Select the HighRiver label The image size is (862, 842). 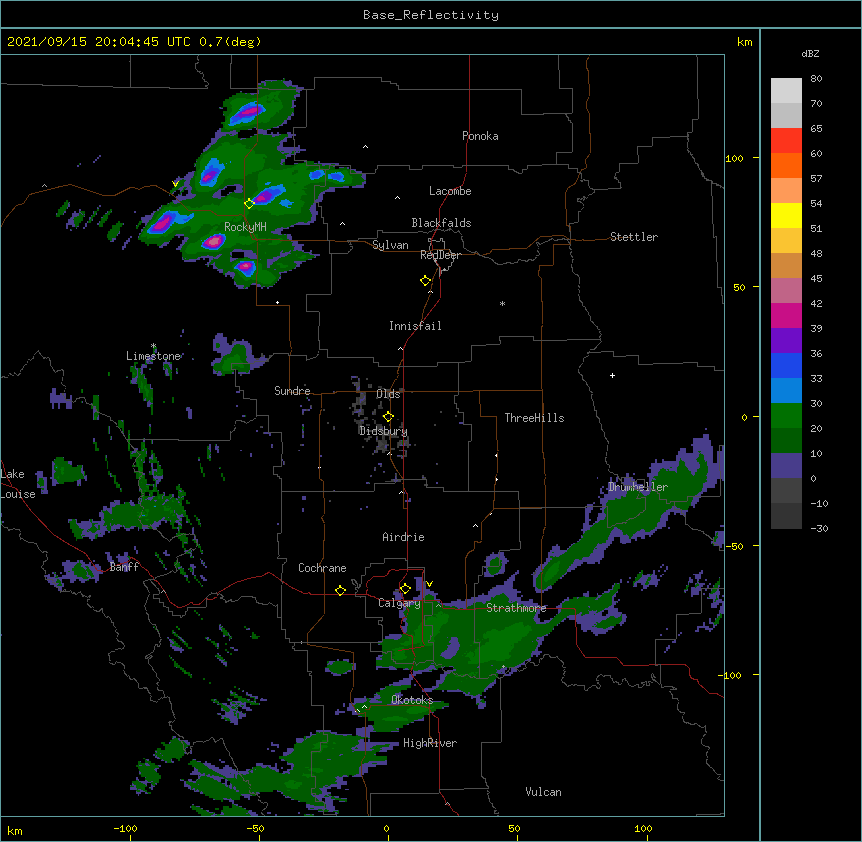tap(430, 743)
